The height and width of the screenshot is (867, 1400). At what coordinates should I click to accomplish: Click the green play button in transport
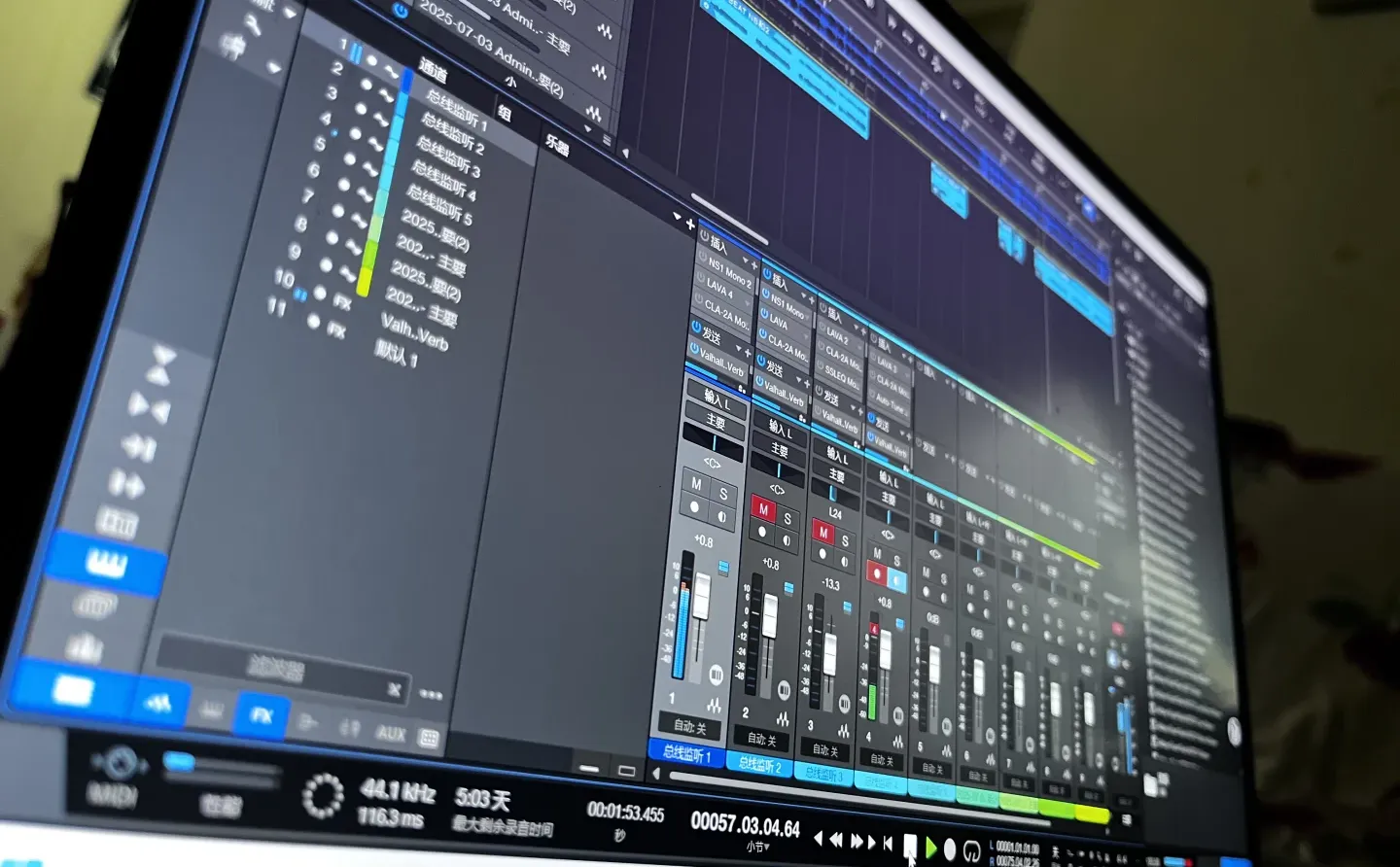pos(930,849)
